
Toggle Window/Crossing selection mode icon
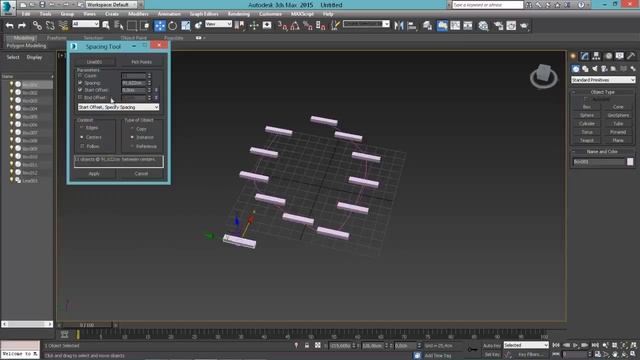145,26
